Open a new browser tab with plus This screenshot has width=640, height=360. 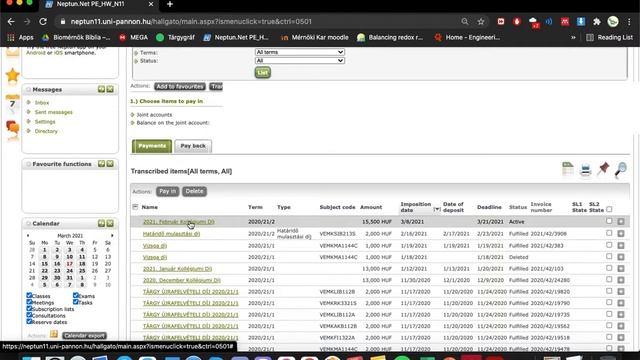coord(170,4)
